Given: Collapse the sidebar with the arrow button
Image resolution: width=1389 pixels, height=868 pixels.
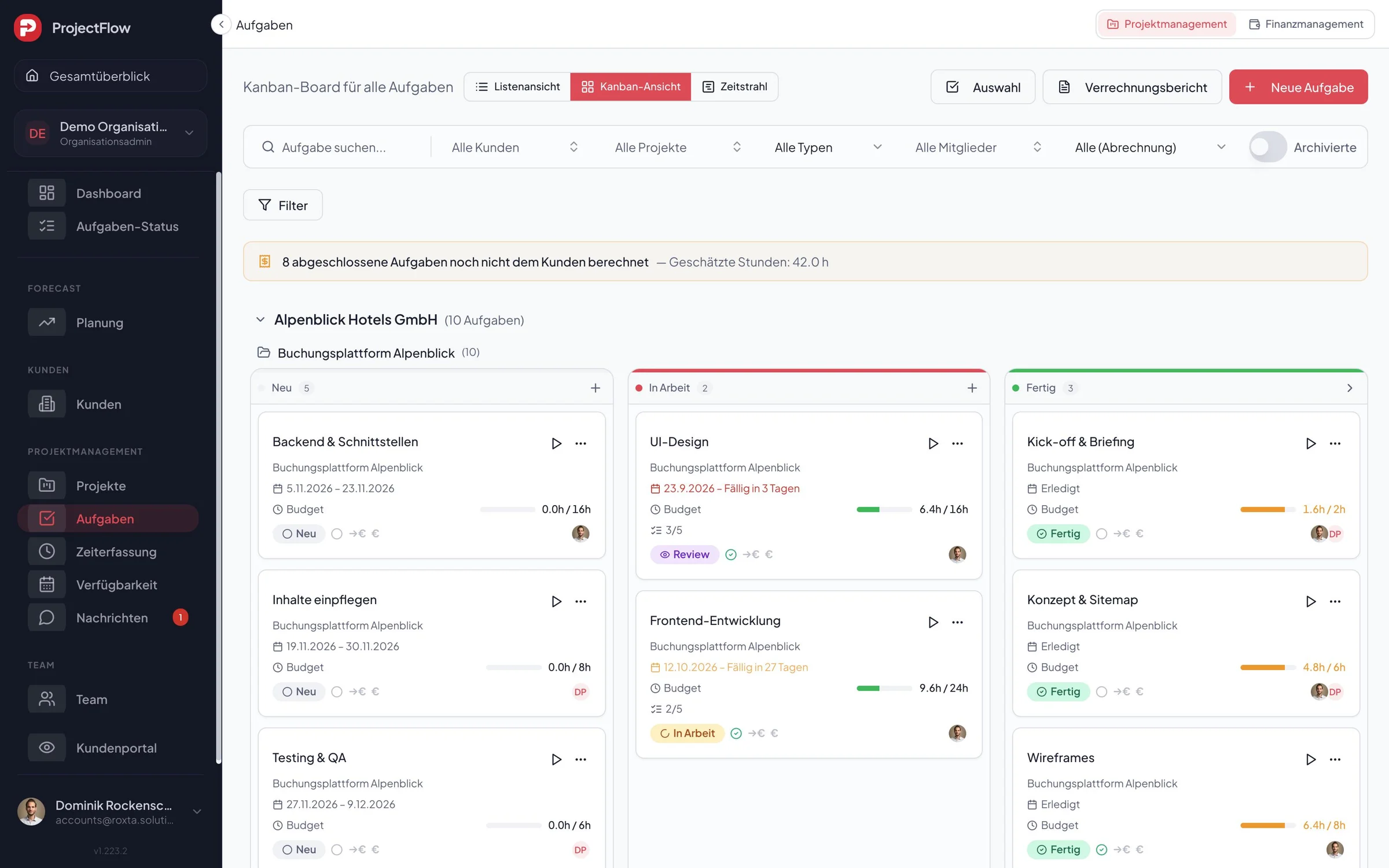Looking at the screenshot, I should point(221,24).
